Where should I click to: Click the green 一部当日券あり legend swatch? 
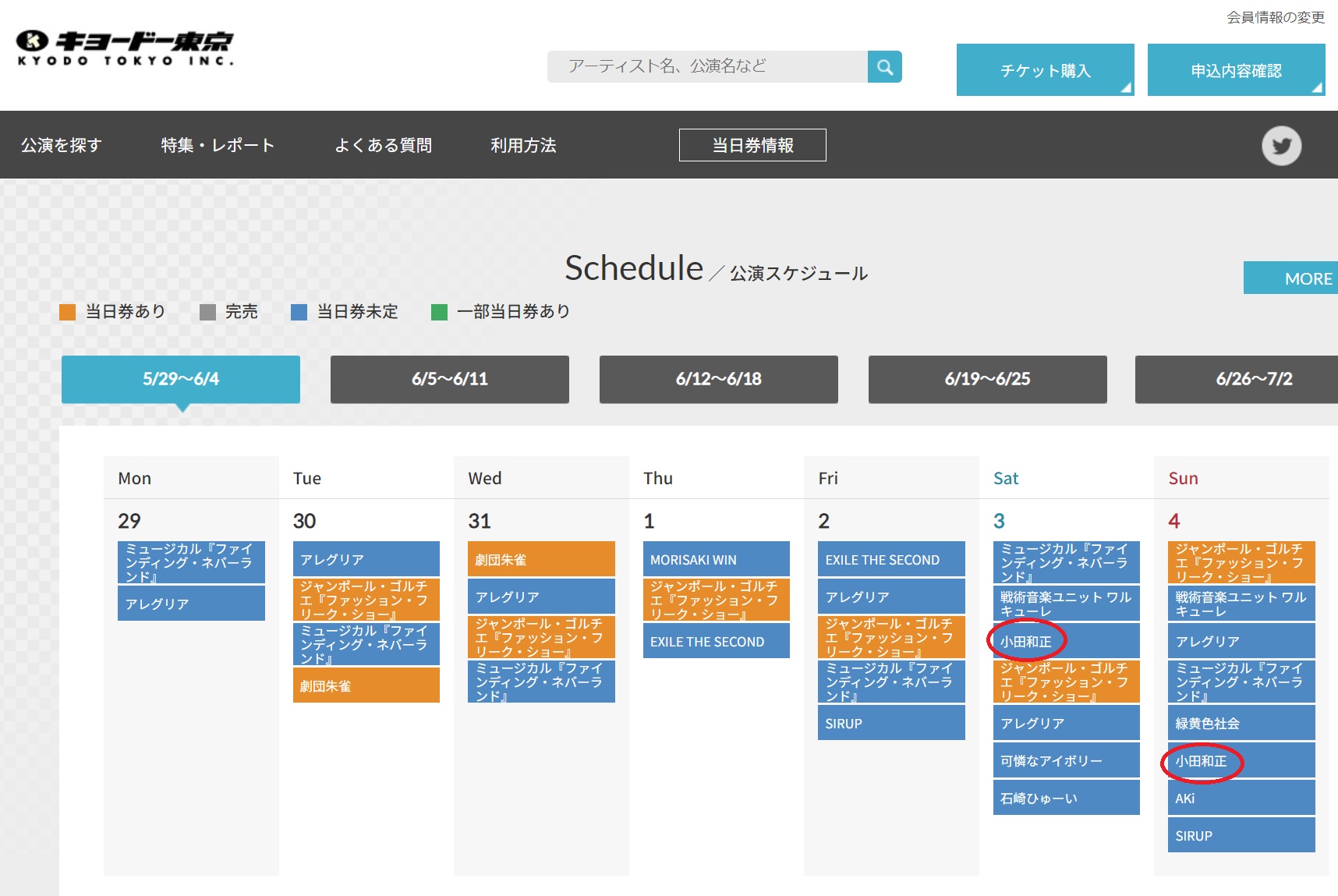pos(439,312)
